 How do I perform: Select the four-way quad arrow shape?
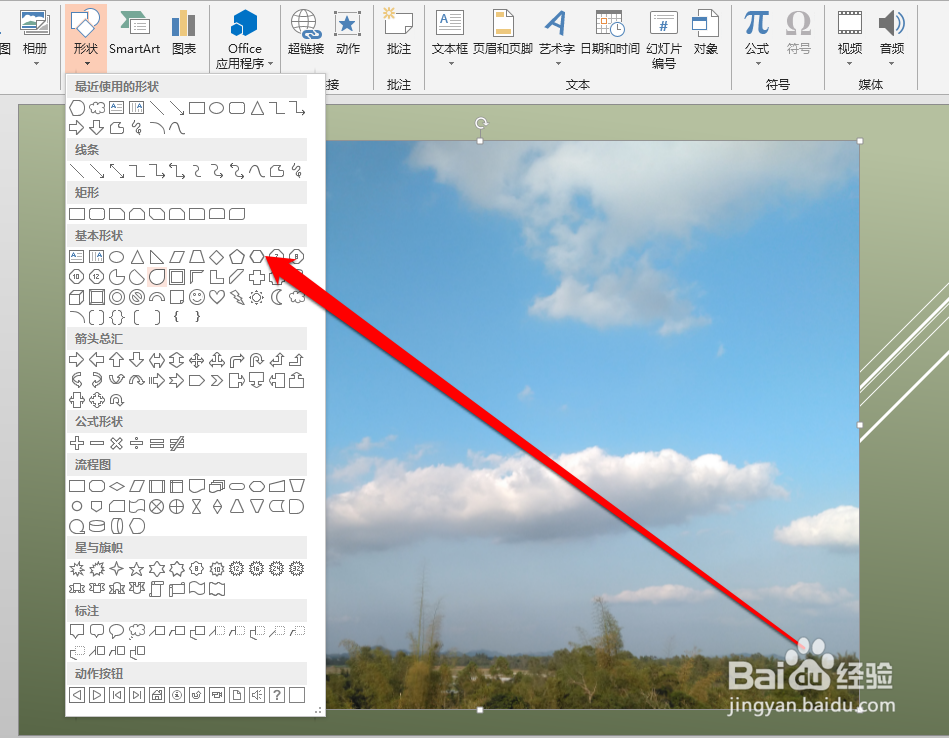197,361
